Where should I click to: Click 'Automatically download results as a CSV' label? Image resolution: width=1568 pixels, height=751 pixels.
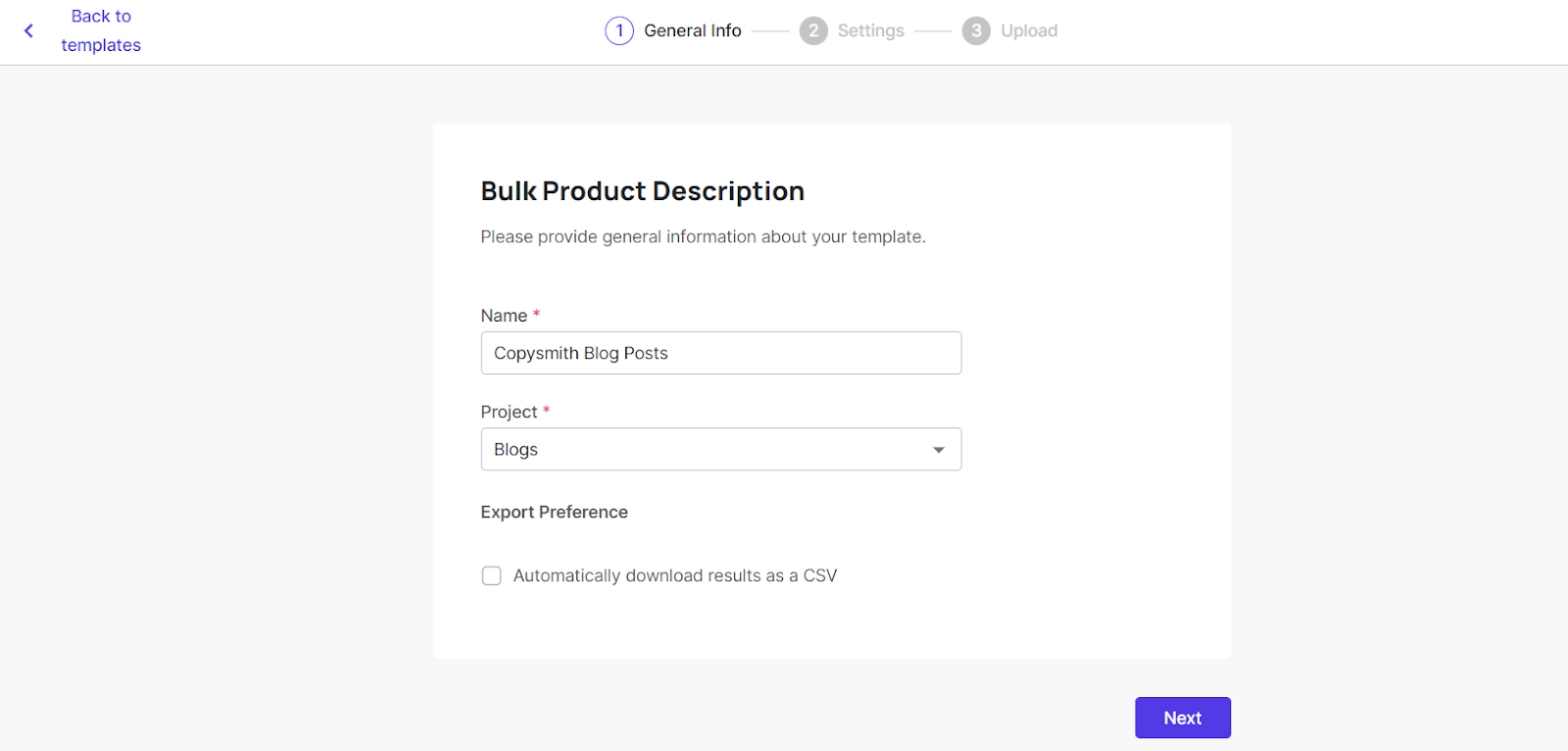(674, 576)
